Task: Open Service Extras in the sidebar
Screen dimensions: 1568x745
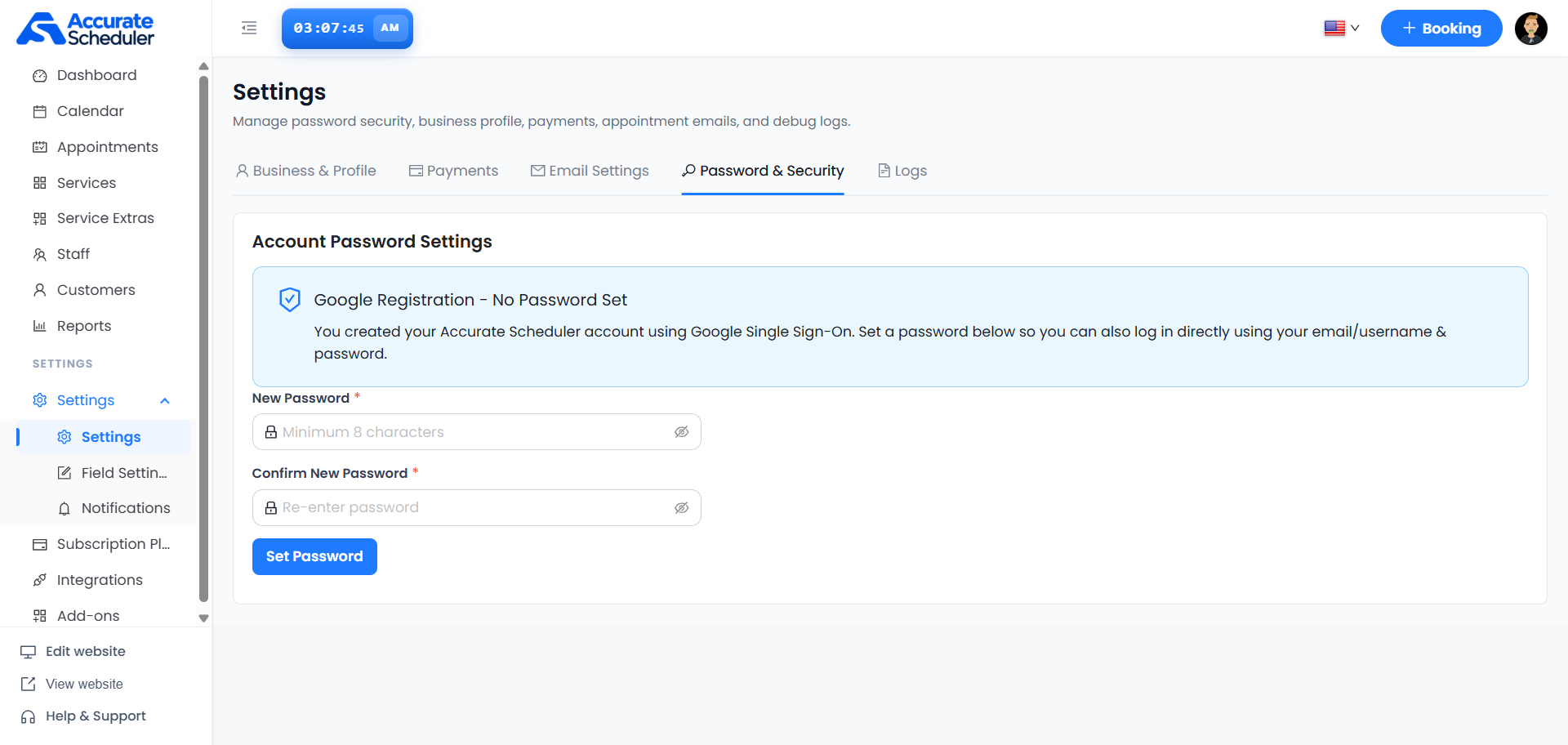Action: pos(105,218)
